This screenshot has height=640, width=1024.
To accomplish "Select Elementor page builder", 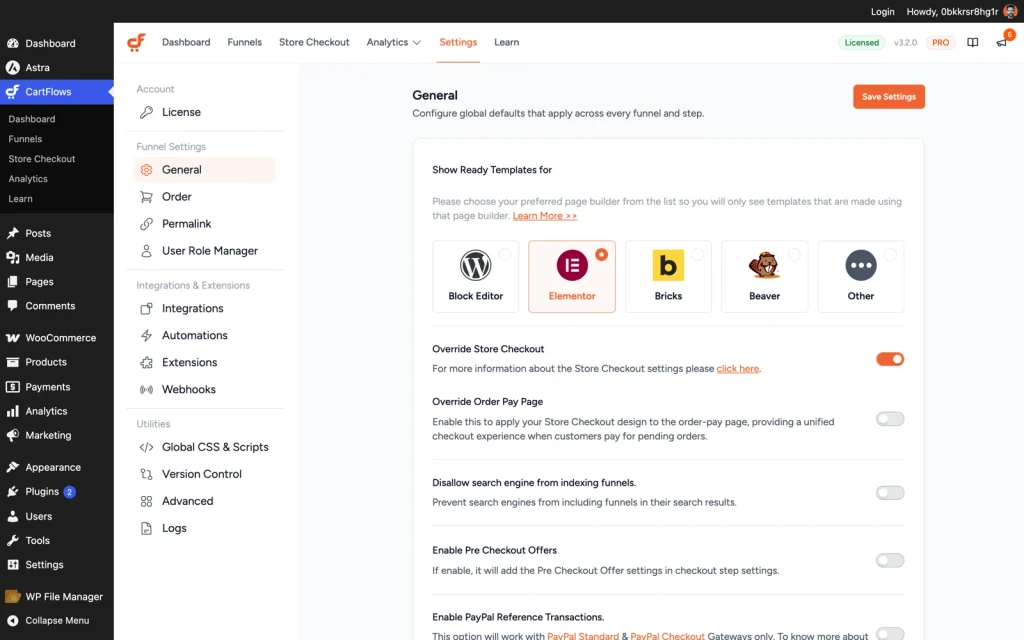I will click(572, 277).
